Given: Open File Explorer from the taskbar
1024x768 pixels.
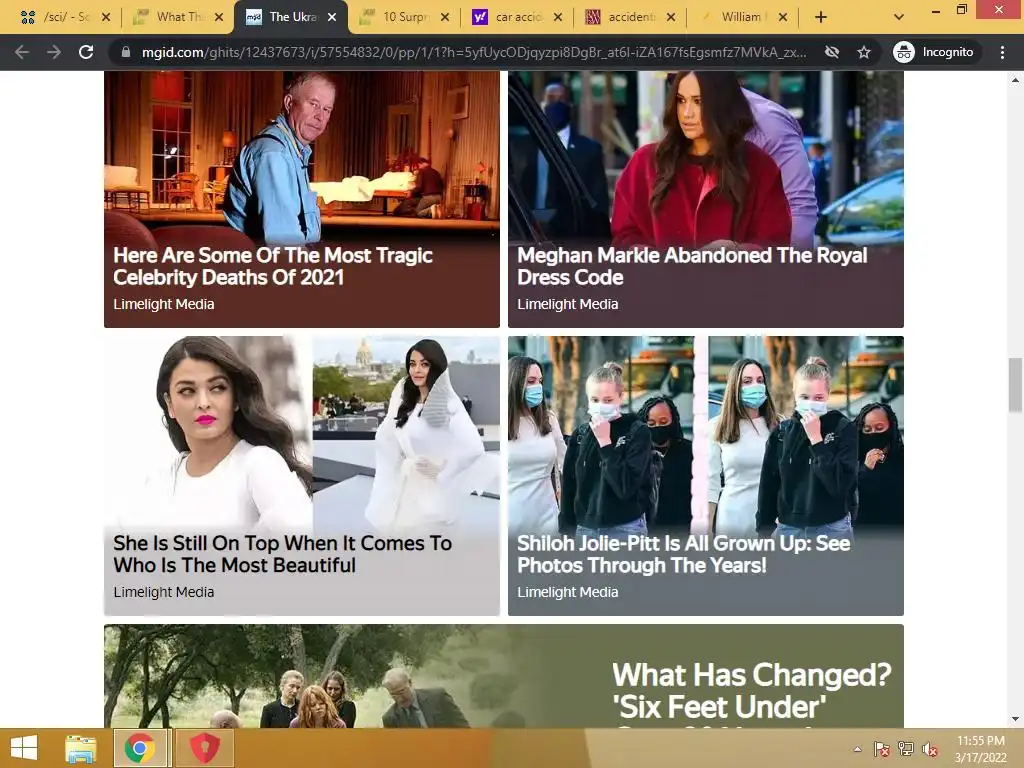Looking at the screenshot, I should coord(80,748).
